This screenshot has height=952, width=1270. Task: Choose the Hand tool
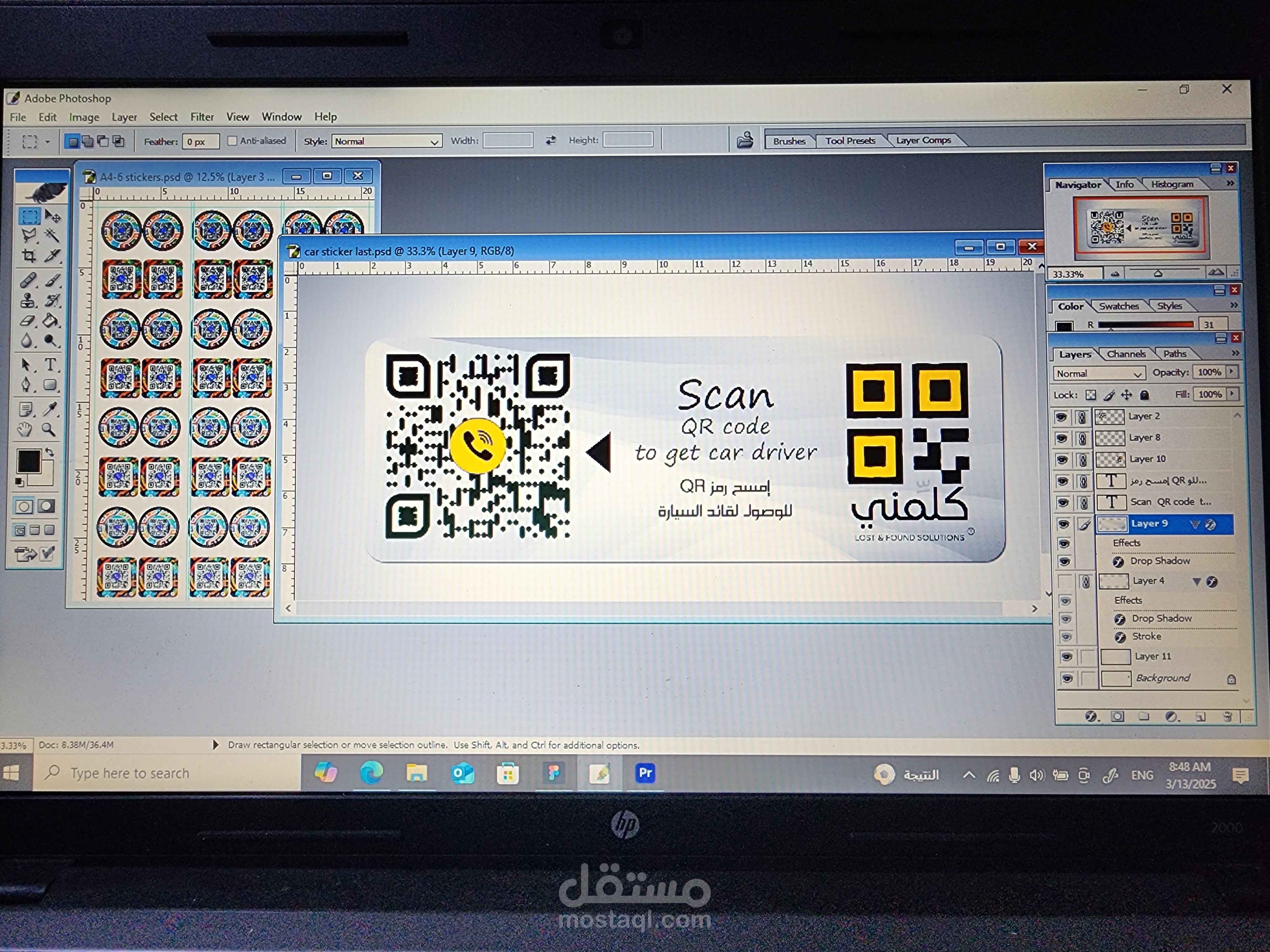[x=25, y=429]
